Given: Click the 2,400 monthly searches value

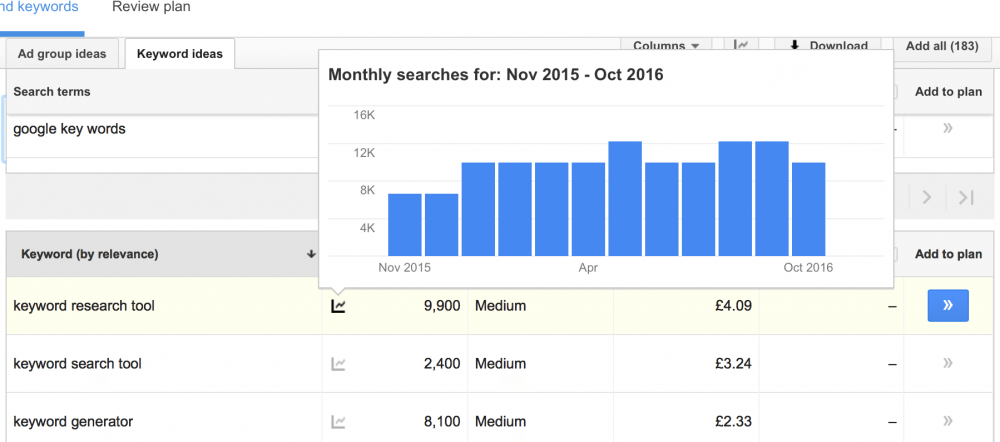Looking at the screenshot, I should 441,364.
